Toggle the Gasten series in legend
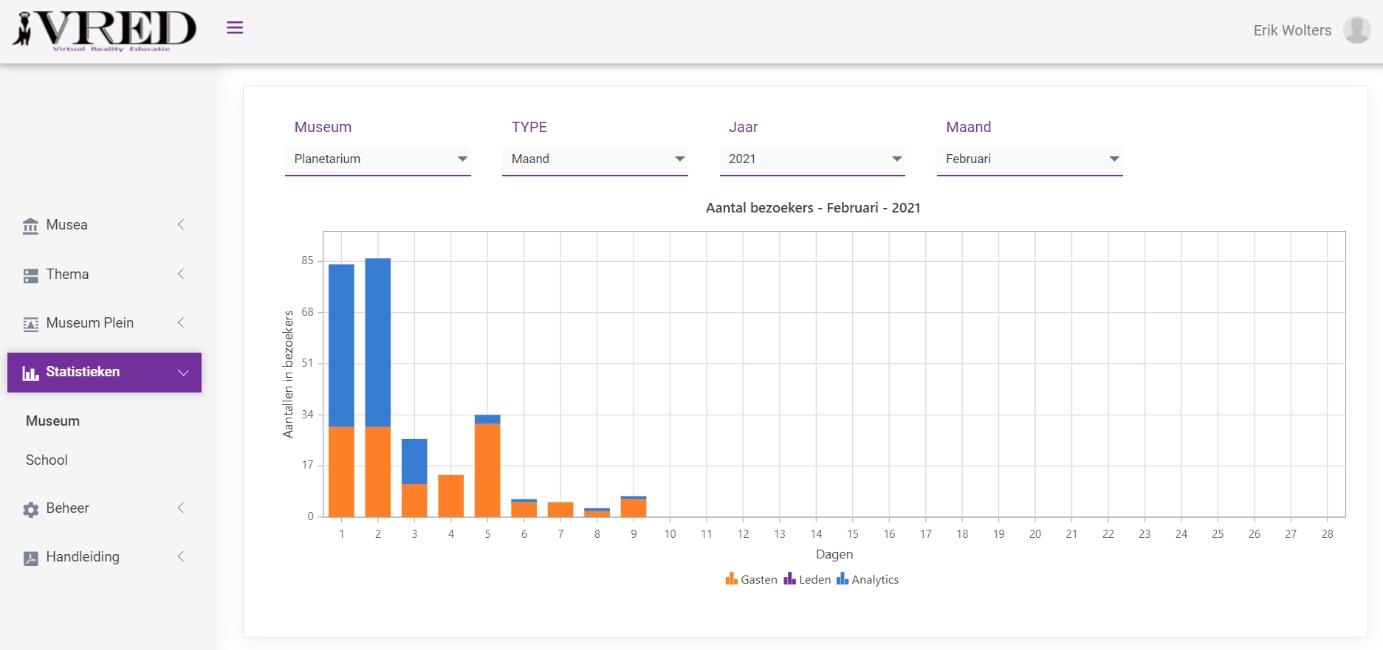 point(751,579)
